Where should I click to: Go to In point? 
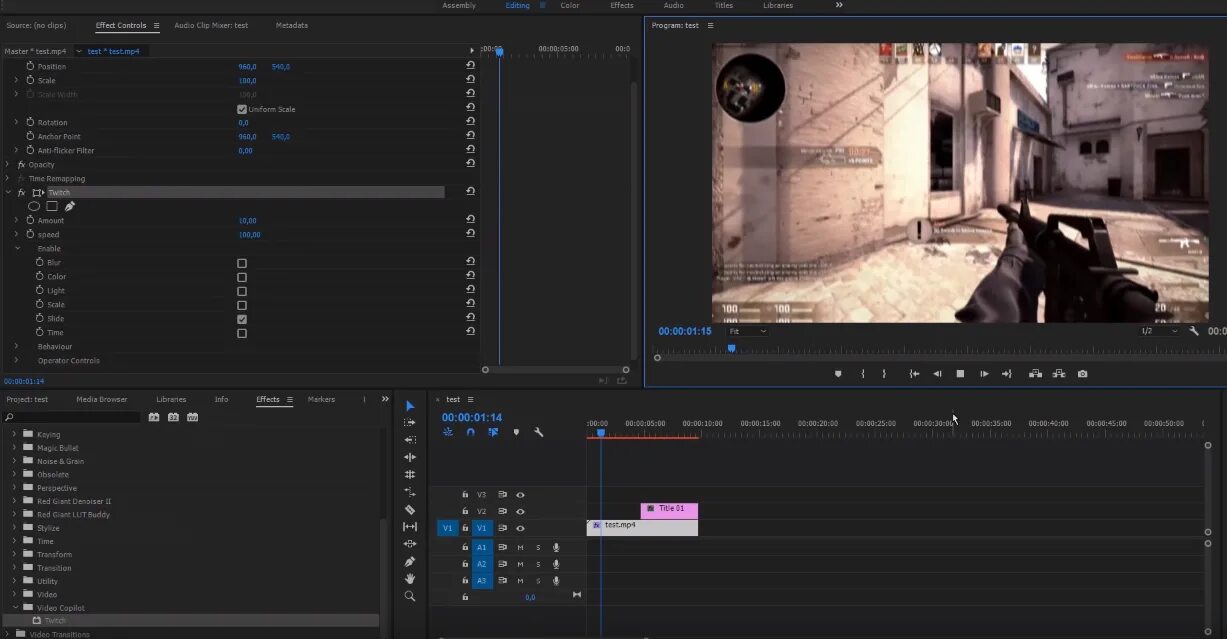(x=914, y=374)
